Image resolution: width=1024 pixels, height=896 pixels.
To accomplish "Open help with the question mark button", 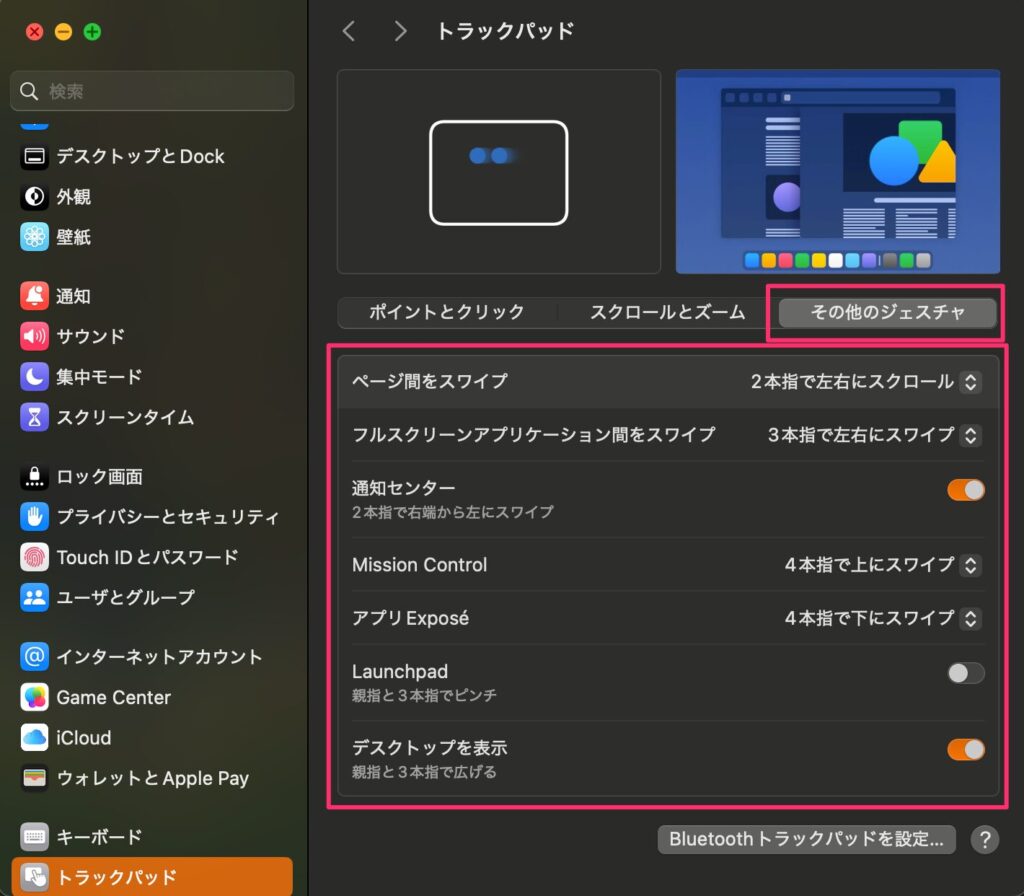I will [x=985, y=839].
